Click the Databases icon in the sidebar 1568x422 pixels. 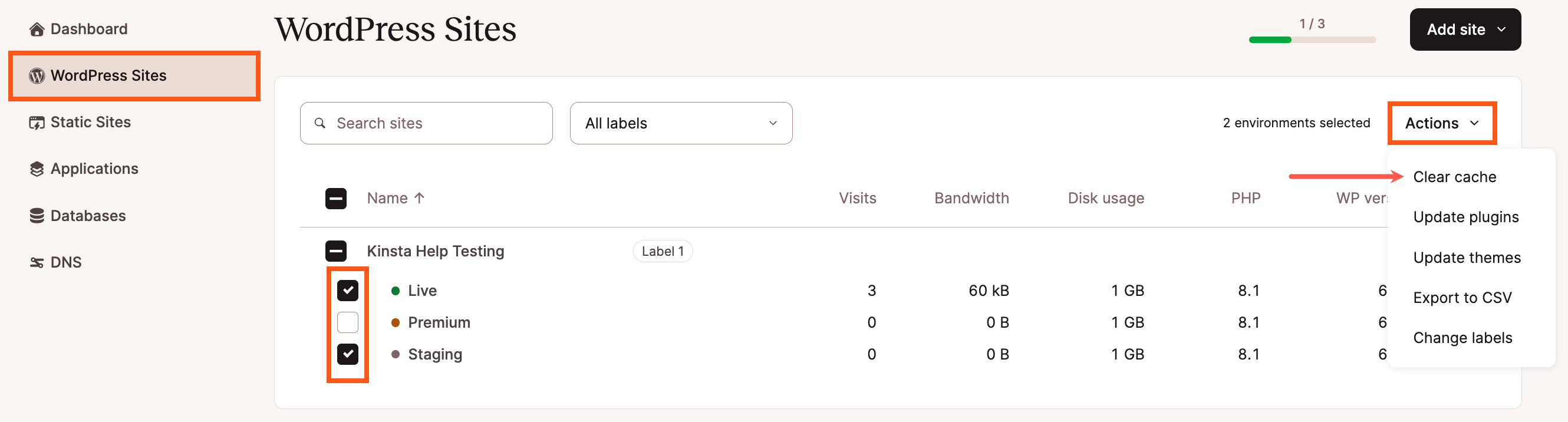click(37, 215)
